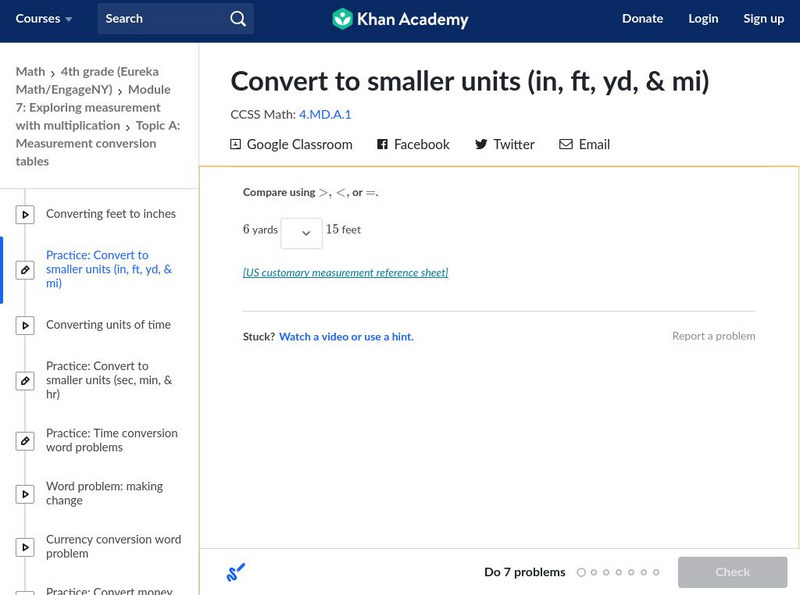Screen dimensions: 800x595
Task: Click the Login menu item
Action: tap(703, 19)
